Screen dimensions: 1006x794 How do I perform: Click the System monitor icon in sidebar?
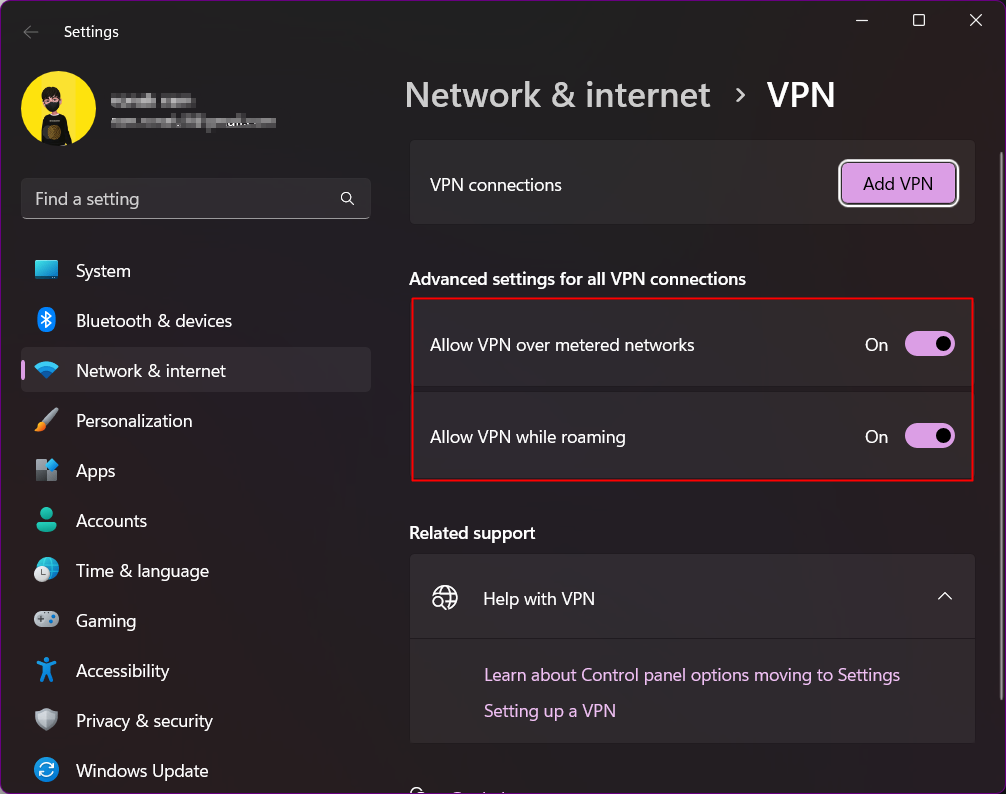[x=46, y=270]
